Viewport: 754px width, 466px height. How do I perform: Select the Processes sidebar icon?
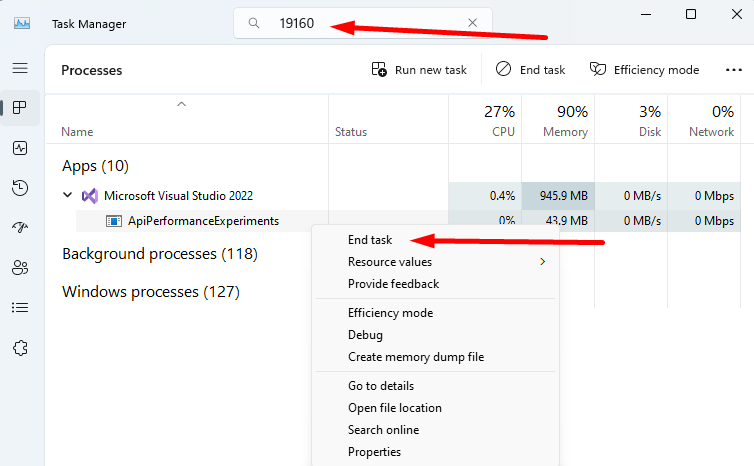(x=20, y=108)
